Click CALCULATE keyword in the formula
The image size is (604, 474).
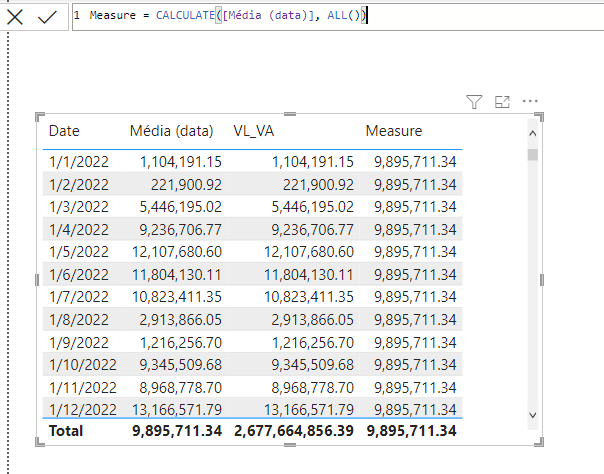(185, 15)
